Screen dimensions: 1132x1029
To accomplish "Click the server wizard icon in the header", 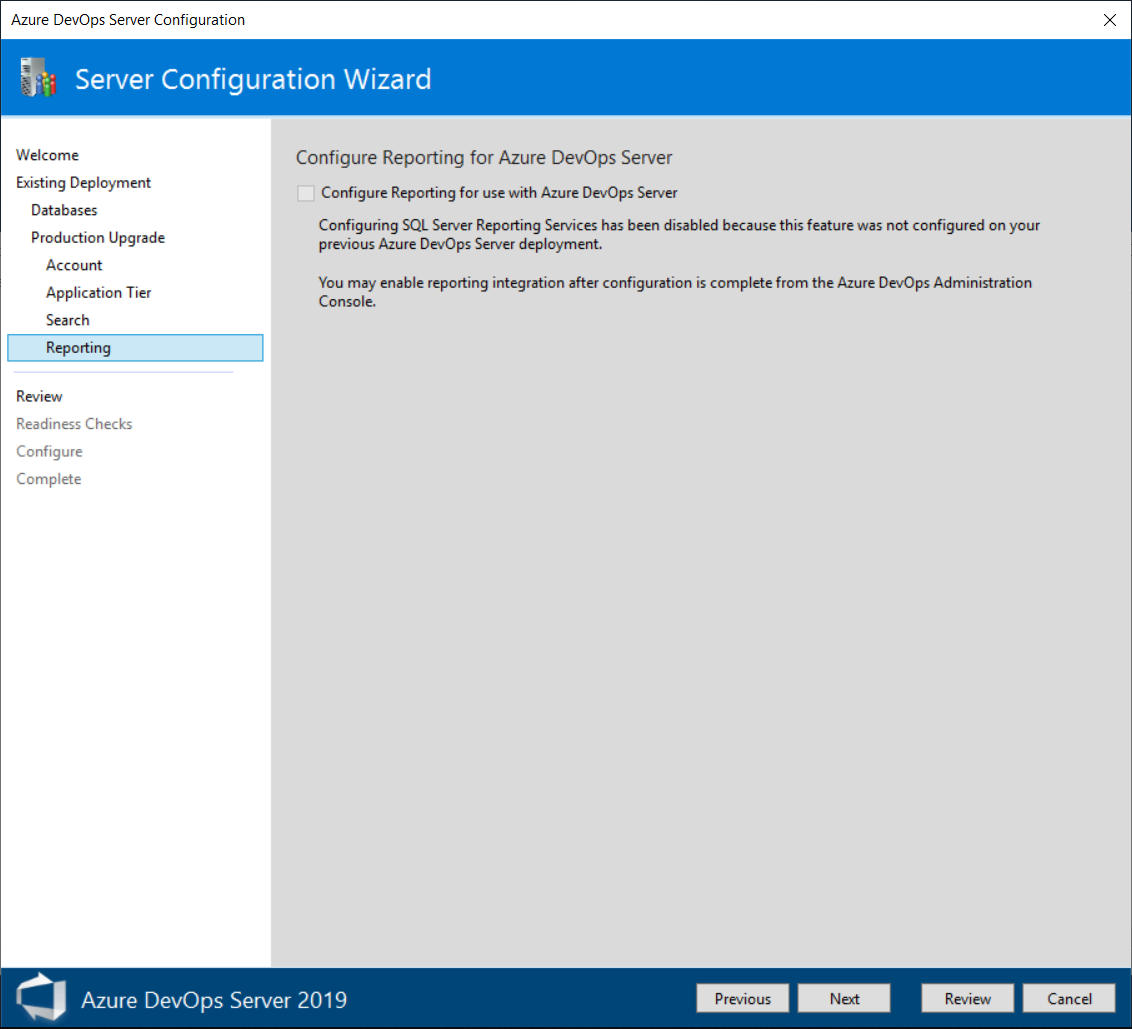I will coord(38,77).
